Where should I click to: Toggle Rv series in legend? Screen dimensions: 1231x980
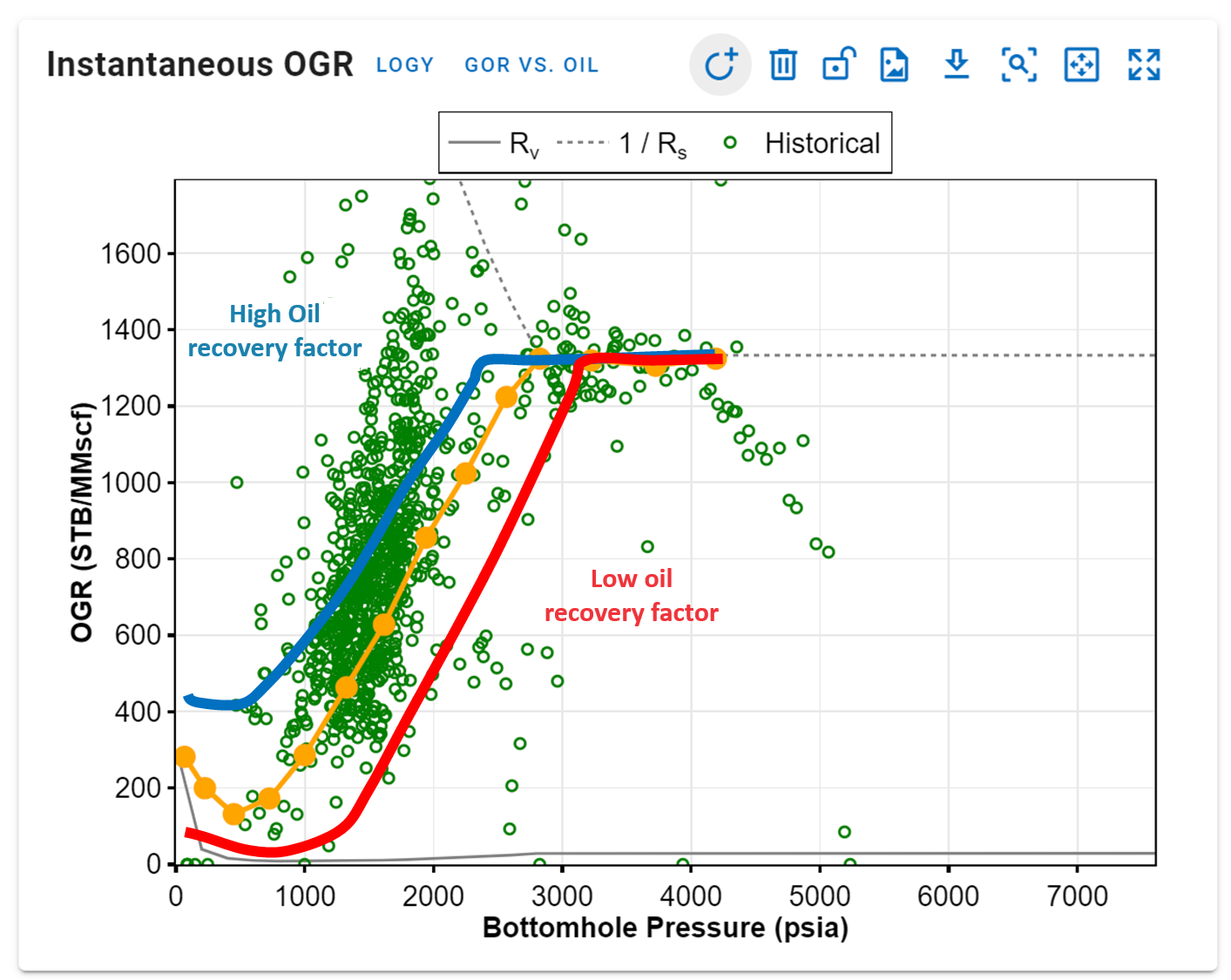[x=494, y=143]
